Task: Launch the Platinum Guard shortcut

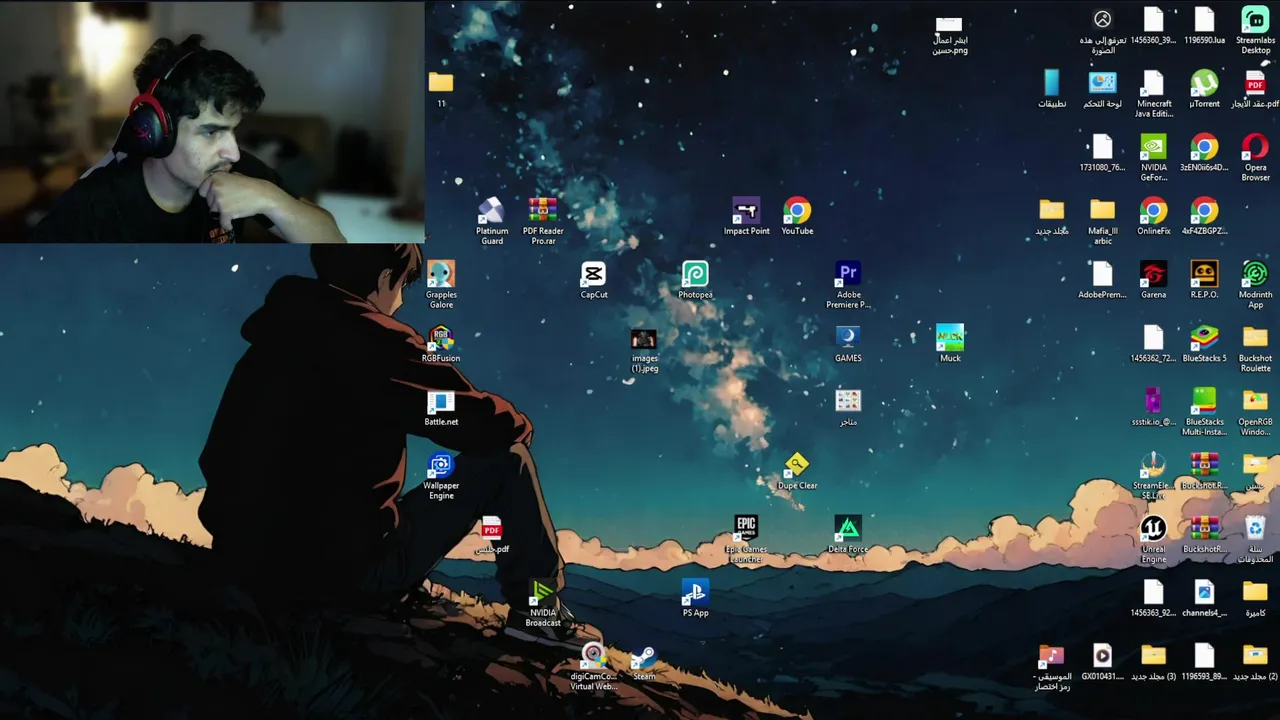Action: 491,221
